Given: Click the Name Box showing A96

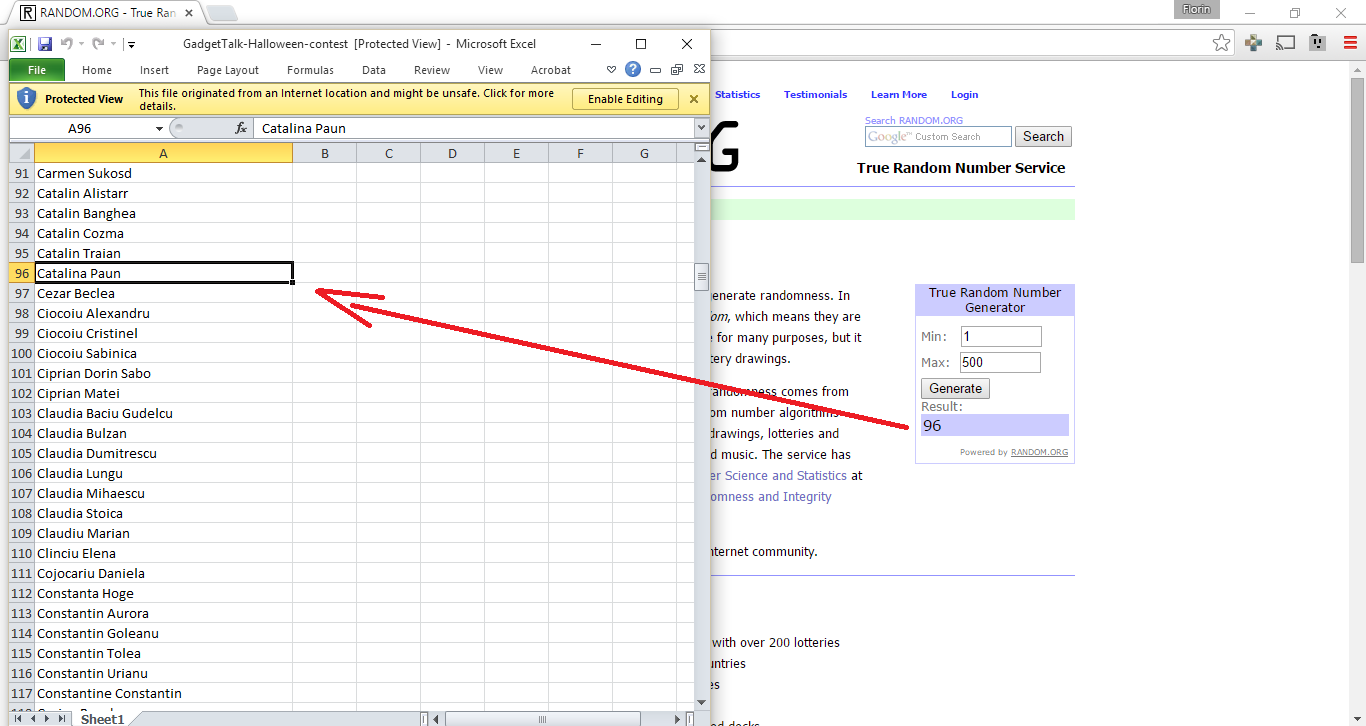Looking at the screenshot, I should point(80,128).
